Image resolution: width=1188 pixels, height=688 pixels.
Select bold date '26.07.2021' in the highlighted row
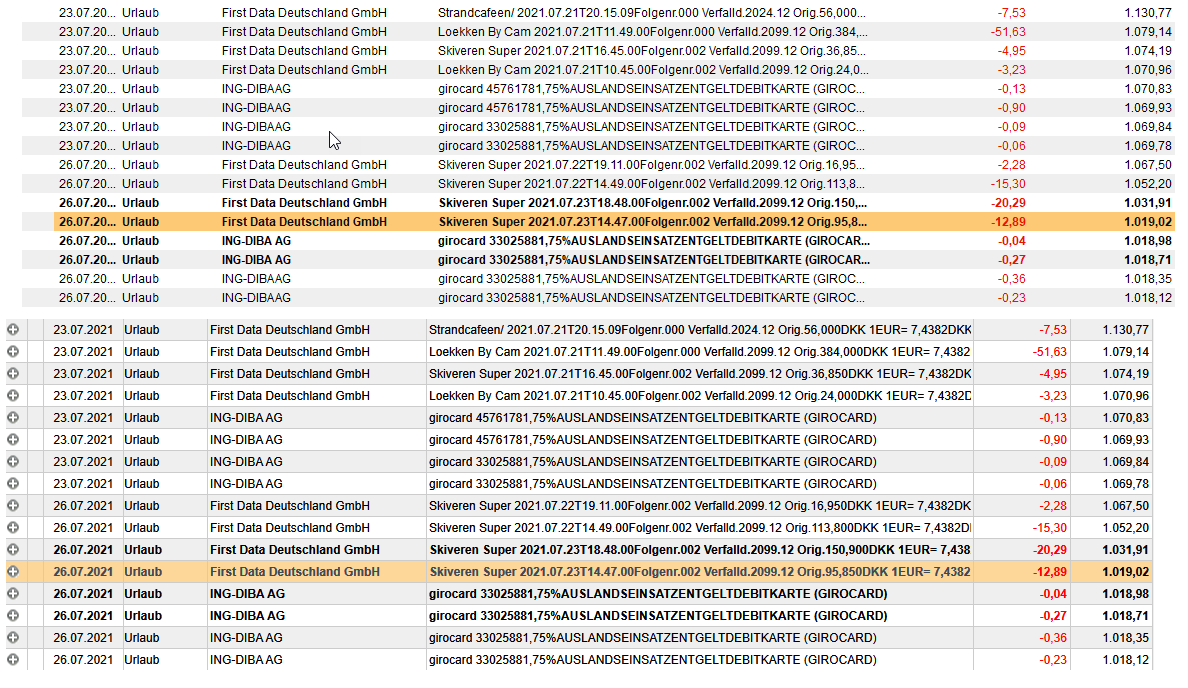83,571
